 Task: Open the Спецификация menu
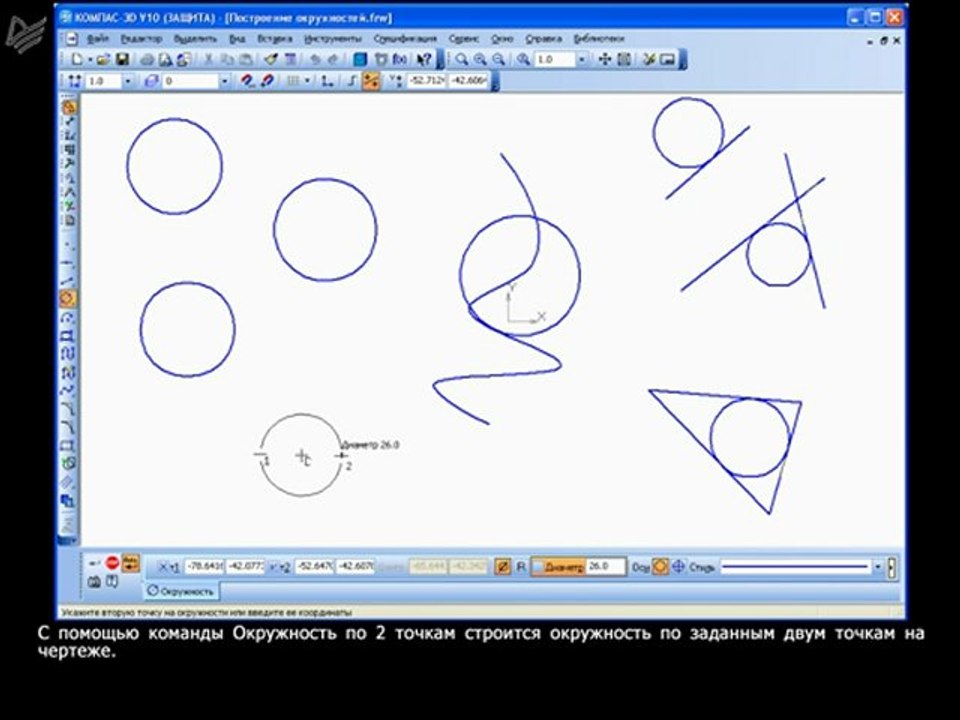point(405,39)
